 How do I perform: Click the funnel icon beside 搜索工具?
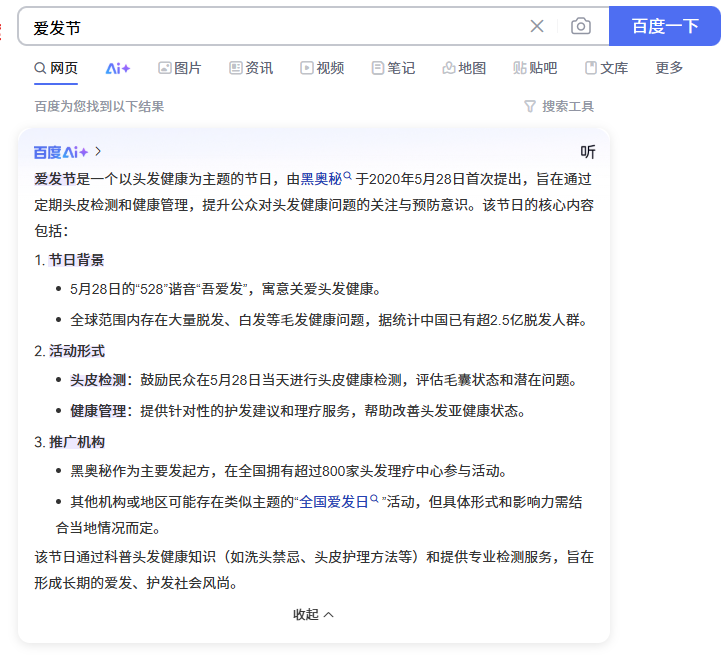[529, 107]
